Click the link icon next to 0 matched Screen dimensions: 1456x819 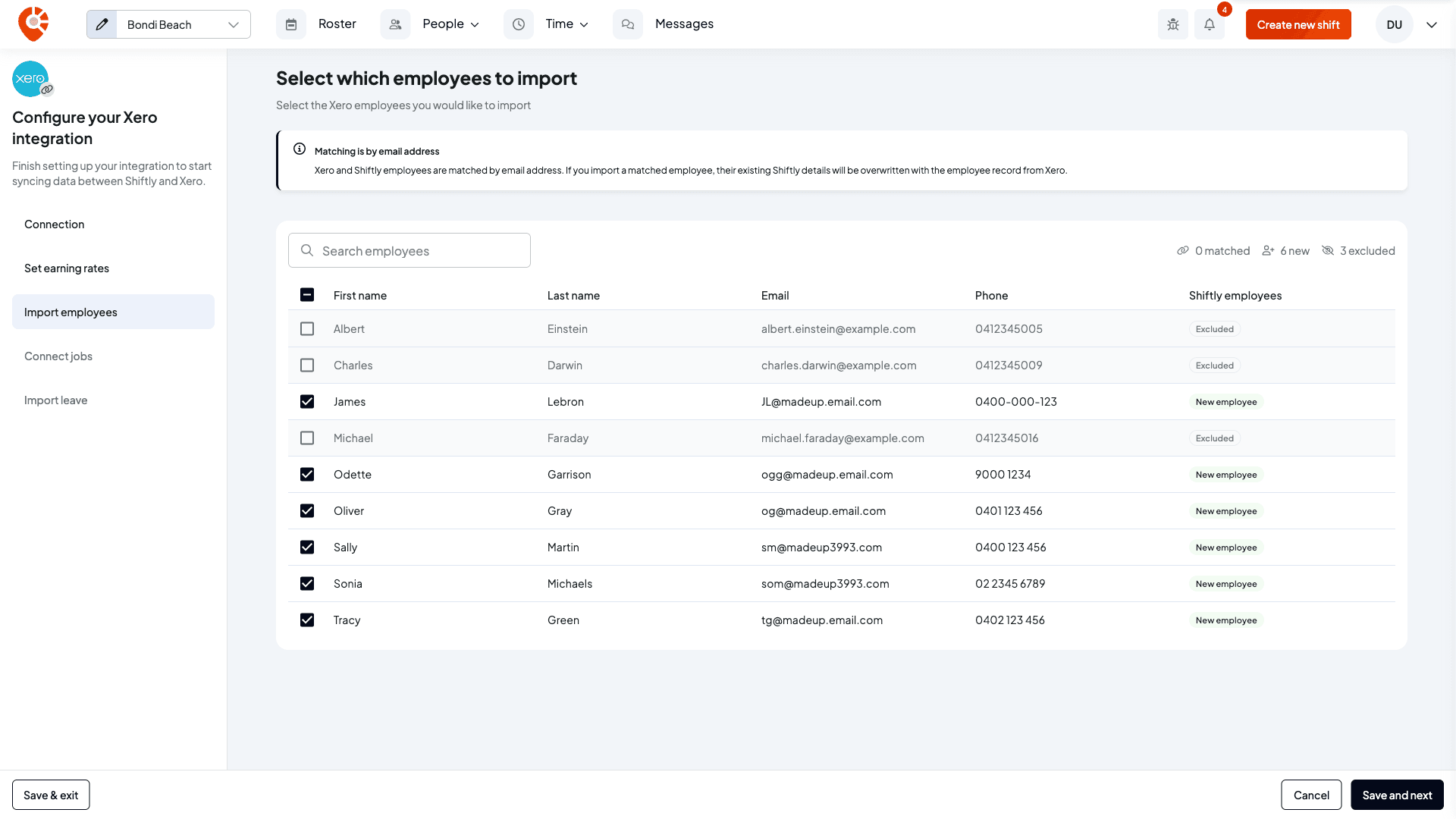pyautogui.click(x=1183, y=250)
